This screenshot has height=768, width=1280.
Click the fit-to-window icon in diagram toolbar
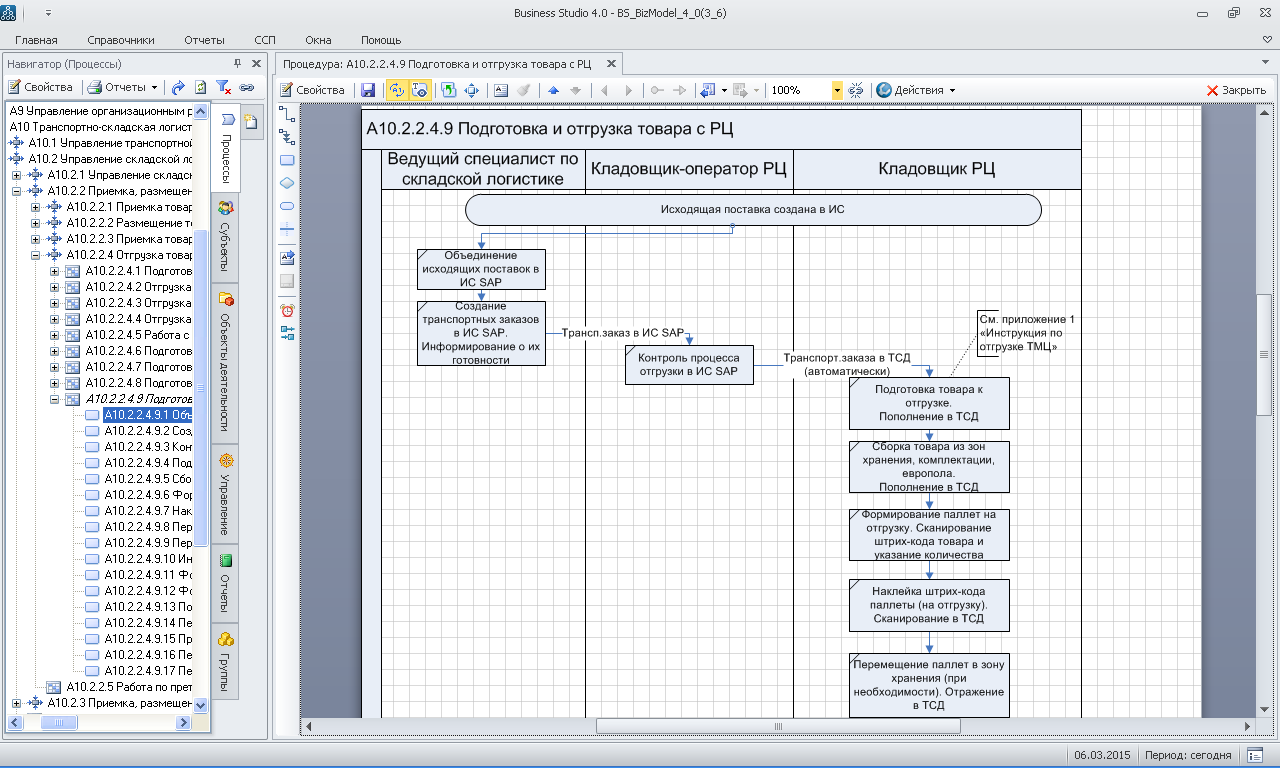pyautogui.click(x=471, y=90)
